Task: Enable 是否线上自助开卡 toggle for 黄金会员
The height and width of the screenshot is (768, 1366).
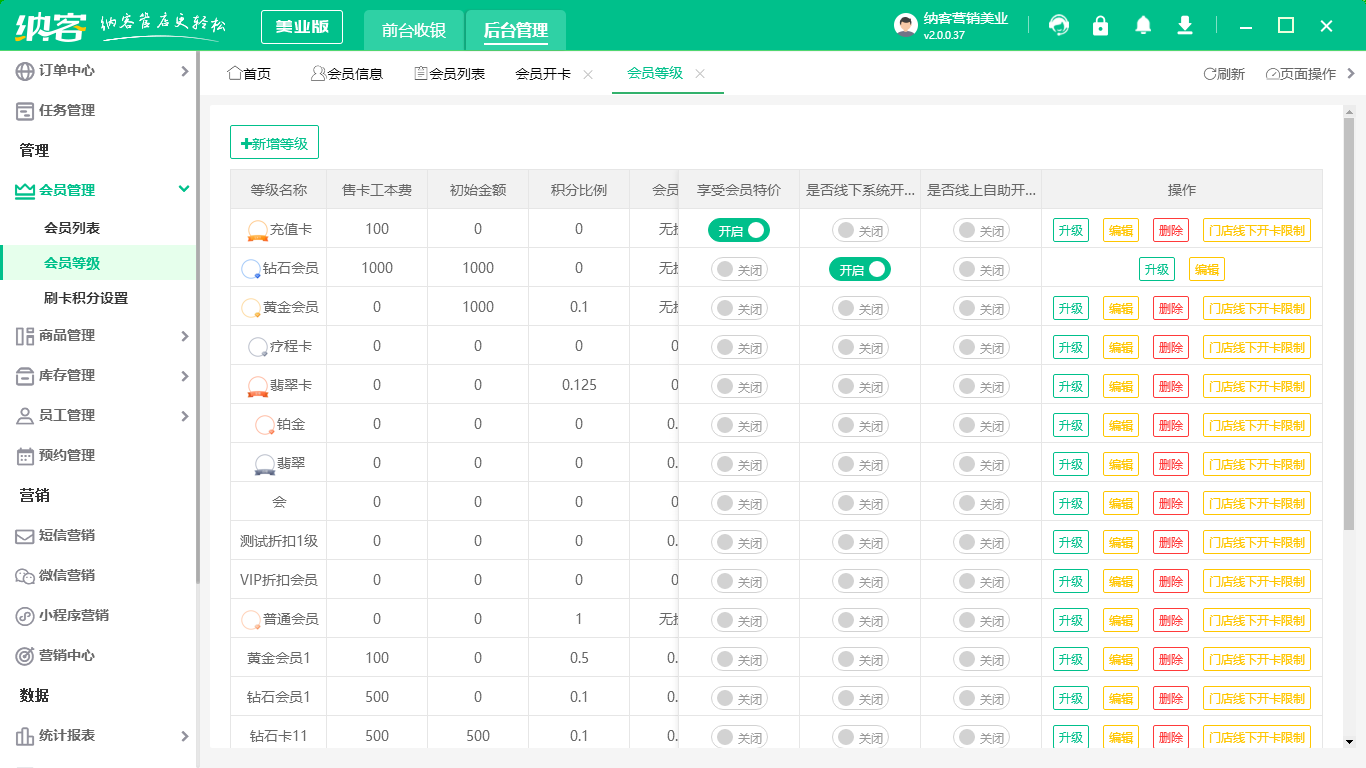Action: (x=980, y=308)
